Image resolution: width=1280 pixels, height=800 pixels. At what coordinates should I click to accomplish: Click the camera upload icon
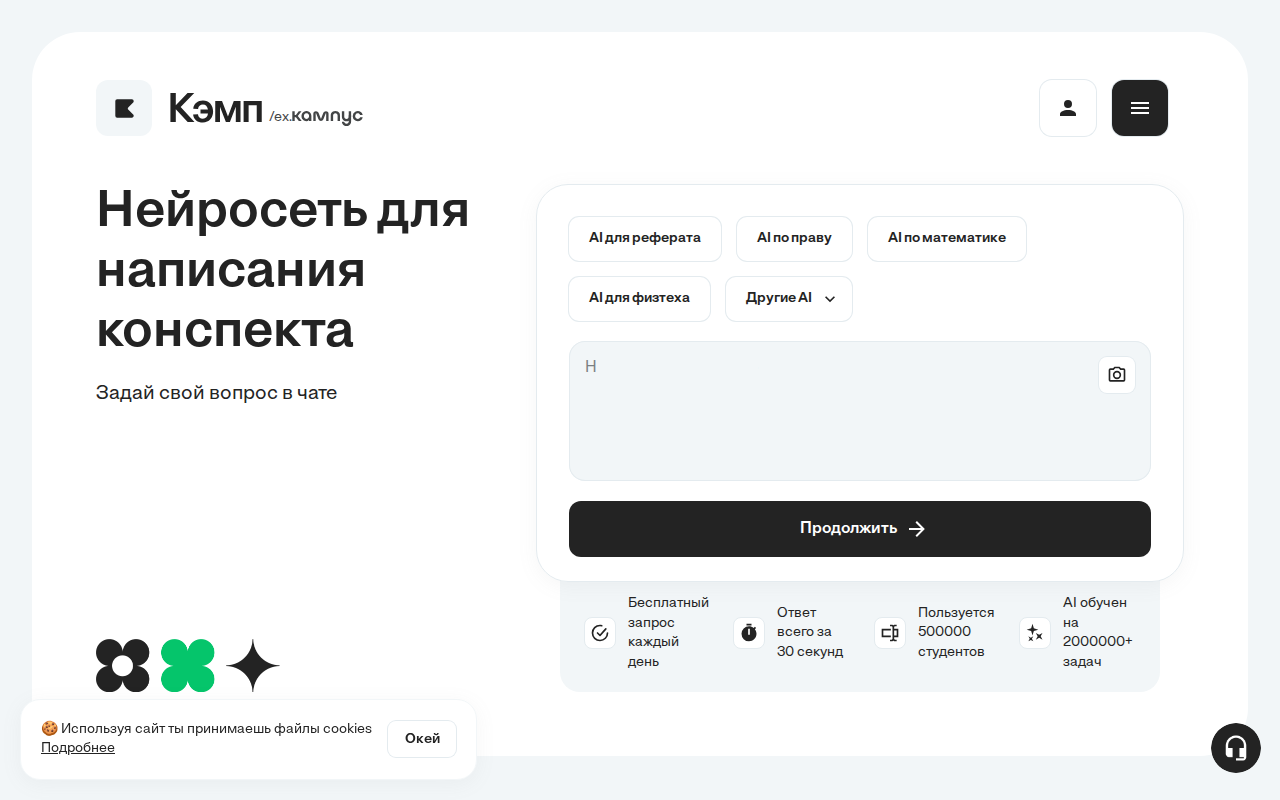pyautogui.click(x=1117, y=375)
